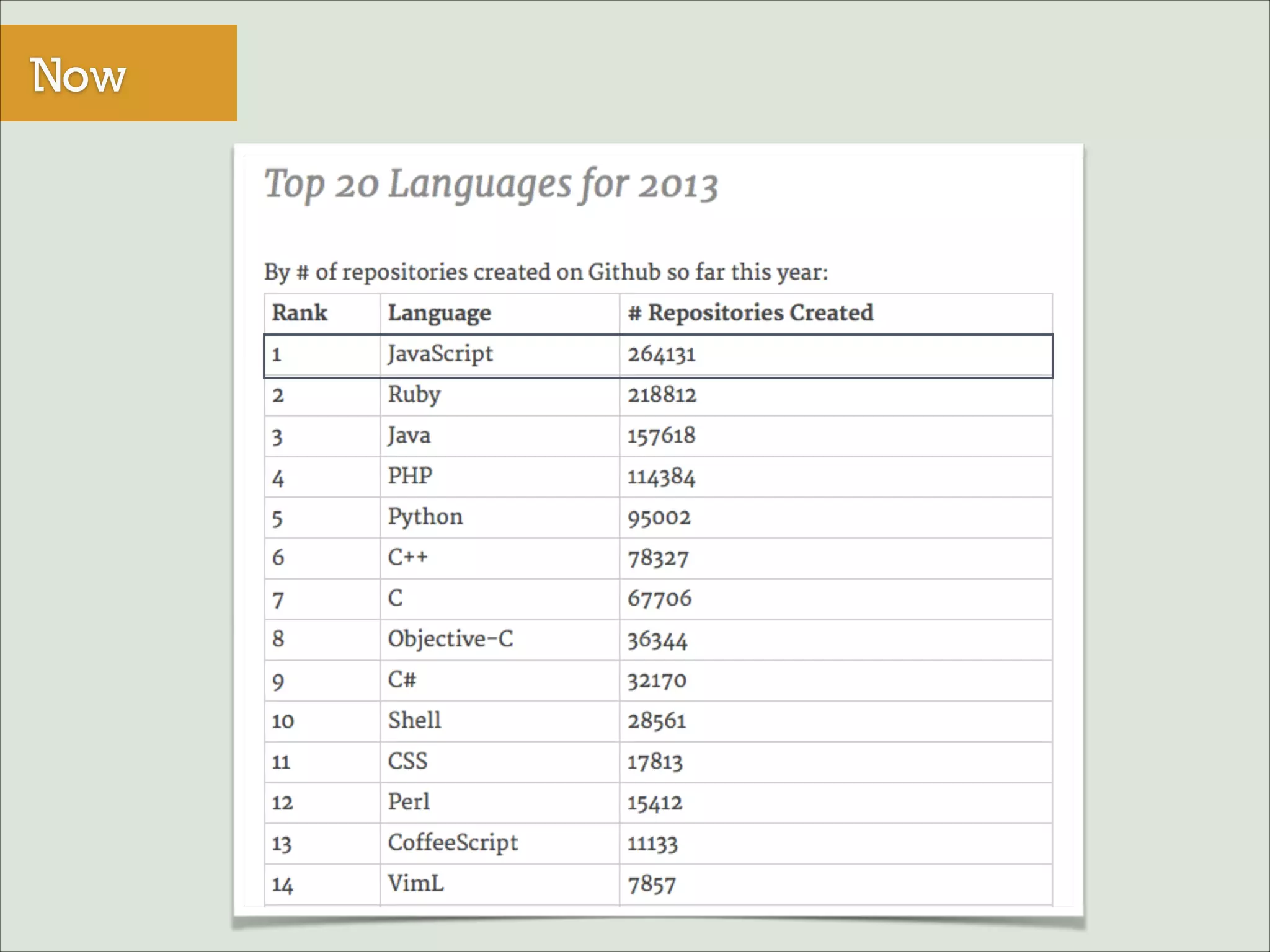This screenshot has width=1270, height=952.
Task: Click the CoffeeScript language cell
Action: [453, 843]
